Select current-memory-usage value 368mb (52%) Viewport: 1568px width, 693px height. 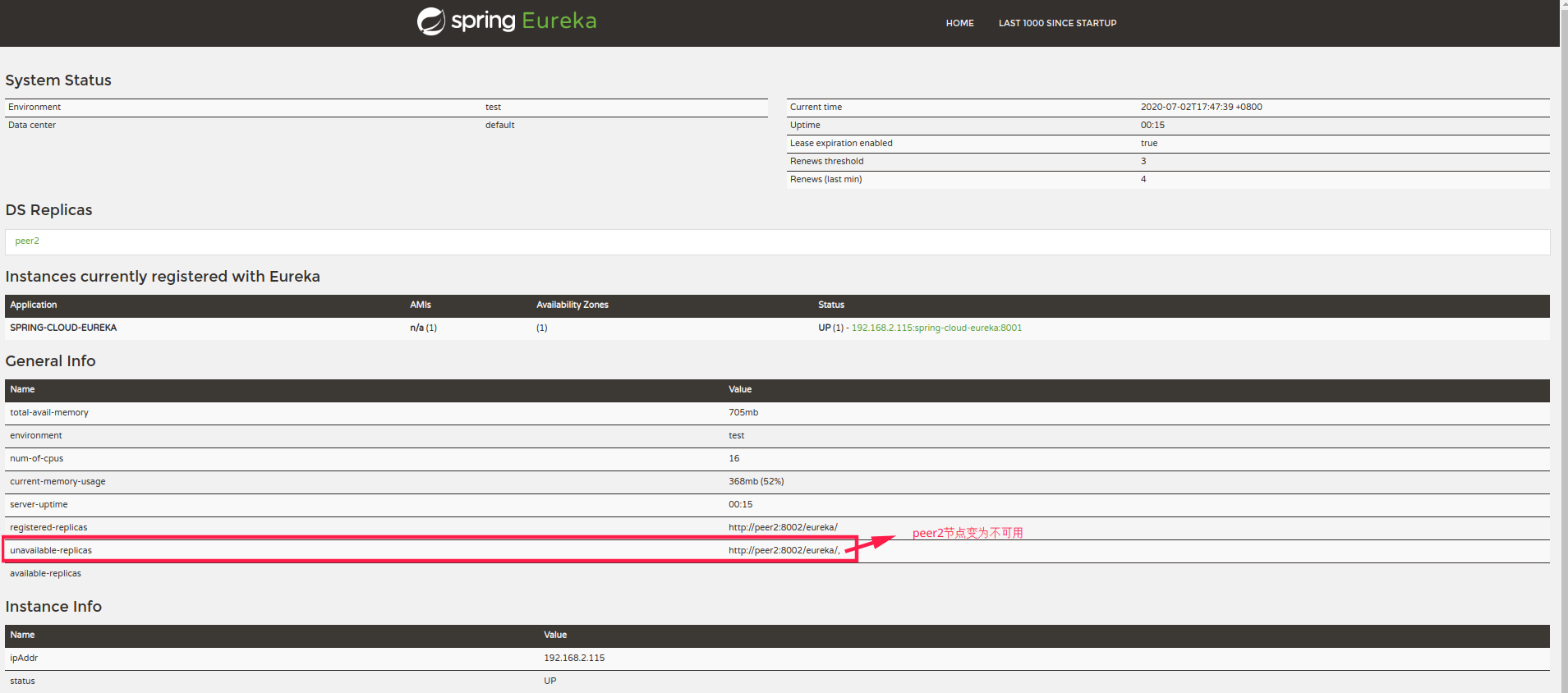tap(756, 481)
